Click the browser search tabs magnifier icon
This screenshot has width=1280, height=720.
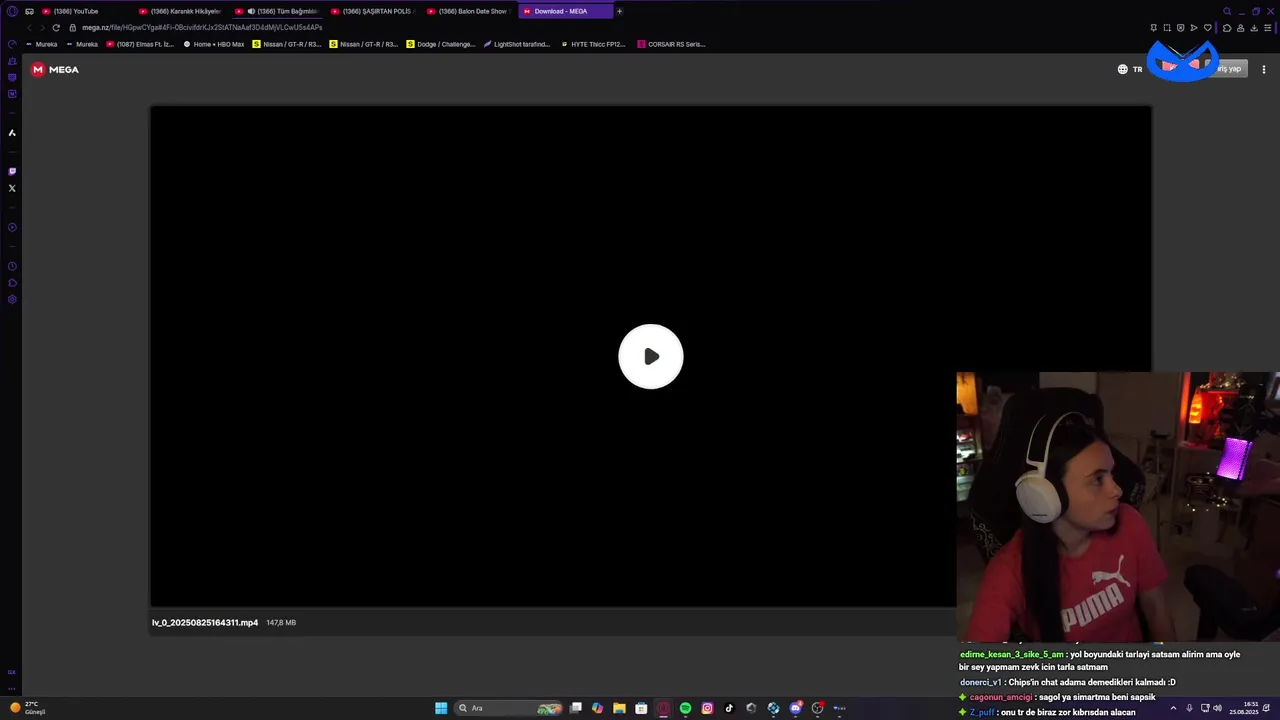[1227, 11]
